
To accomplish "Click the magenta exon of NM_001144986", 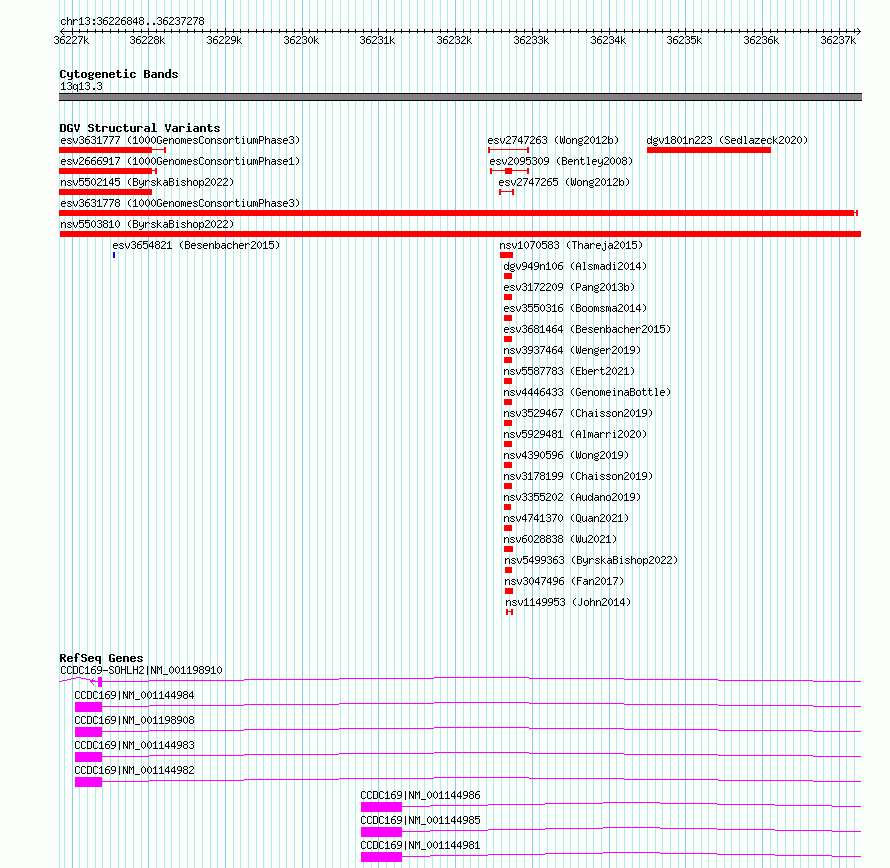I will (381, 807).
